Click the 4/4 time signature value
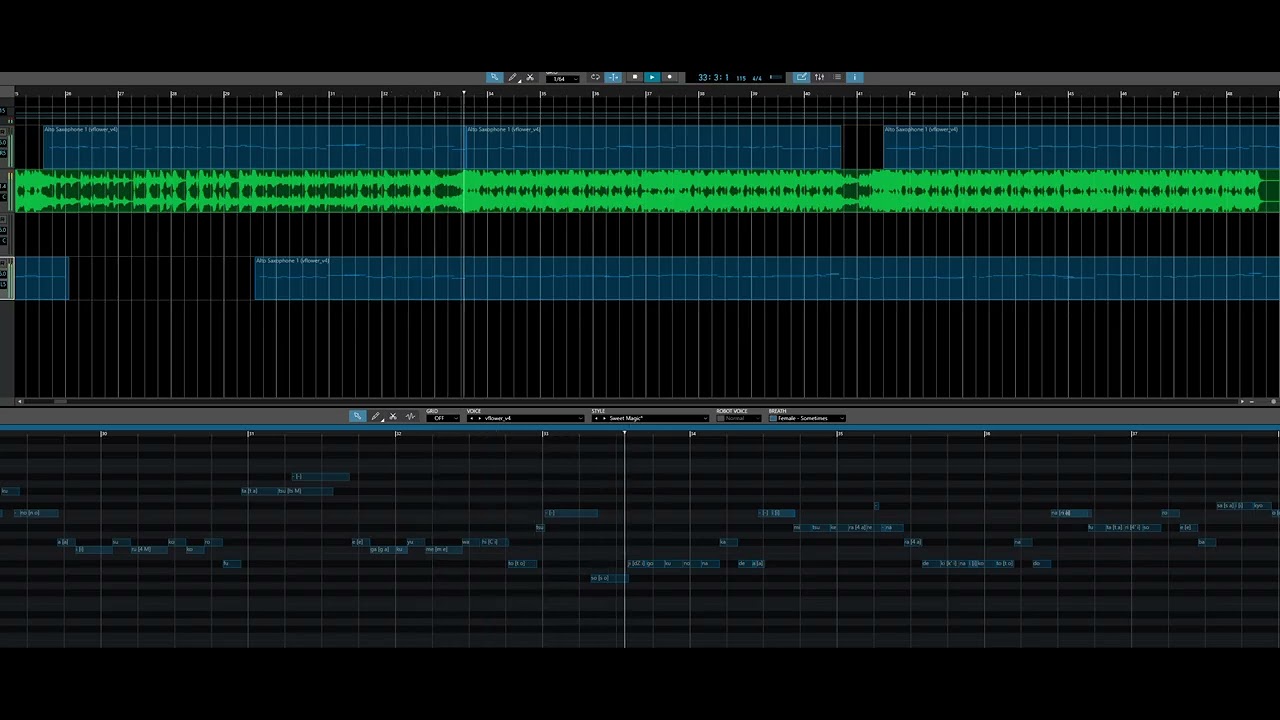The width and height of the screenshot is (1280, 720). [757, 77]
